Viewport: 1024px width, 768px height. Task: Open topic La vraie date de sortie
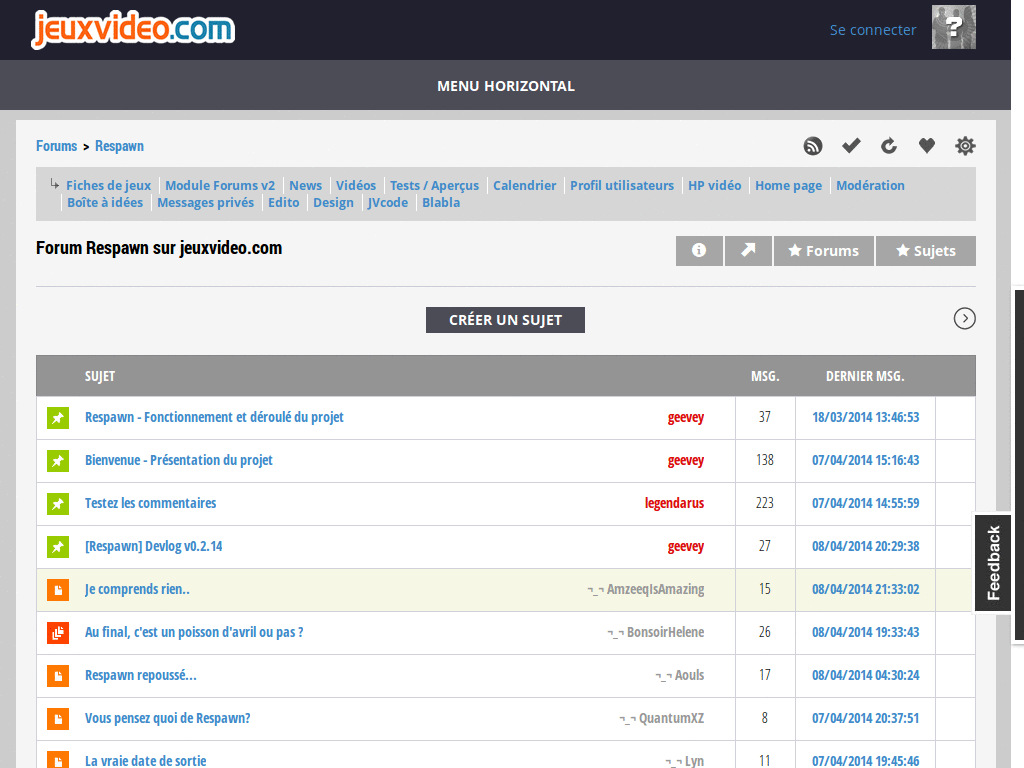146,761
